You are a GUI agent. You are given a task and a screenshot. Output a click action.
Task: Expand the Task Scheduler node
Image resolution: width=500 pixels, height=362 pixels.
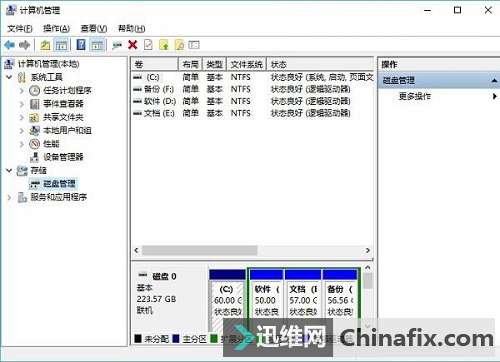22,91
